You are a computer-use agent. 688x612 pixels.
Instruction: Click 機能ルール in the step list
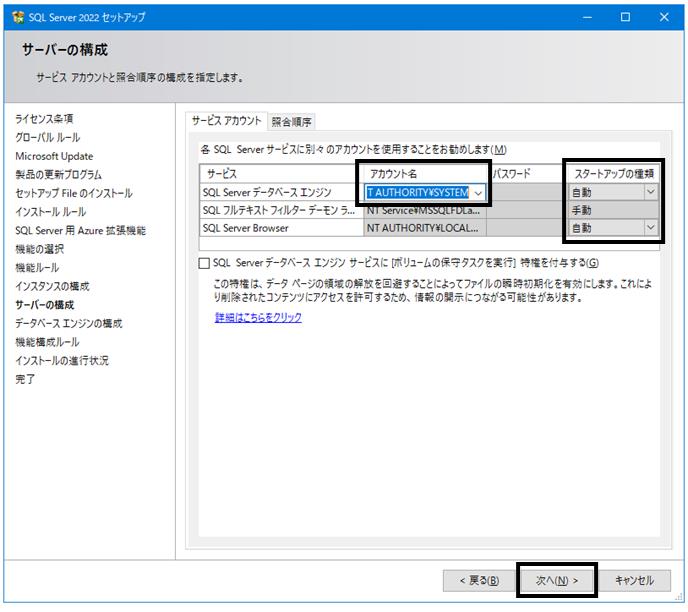tap(37, 268)
